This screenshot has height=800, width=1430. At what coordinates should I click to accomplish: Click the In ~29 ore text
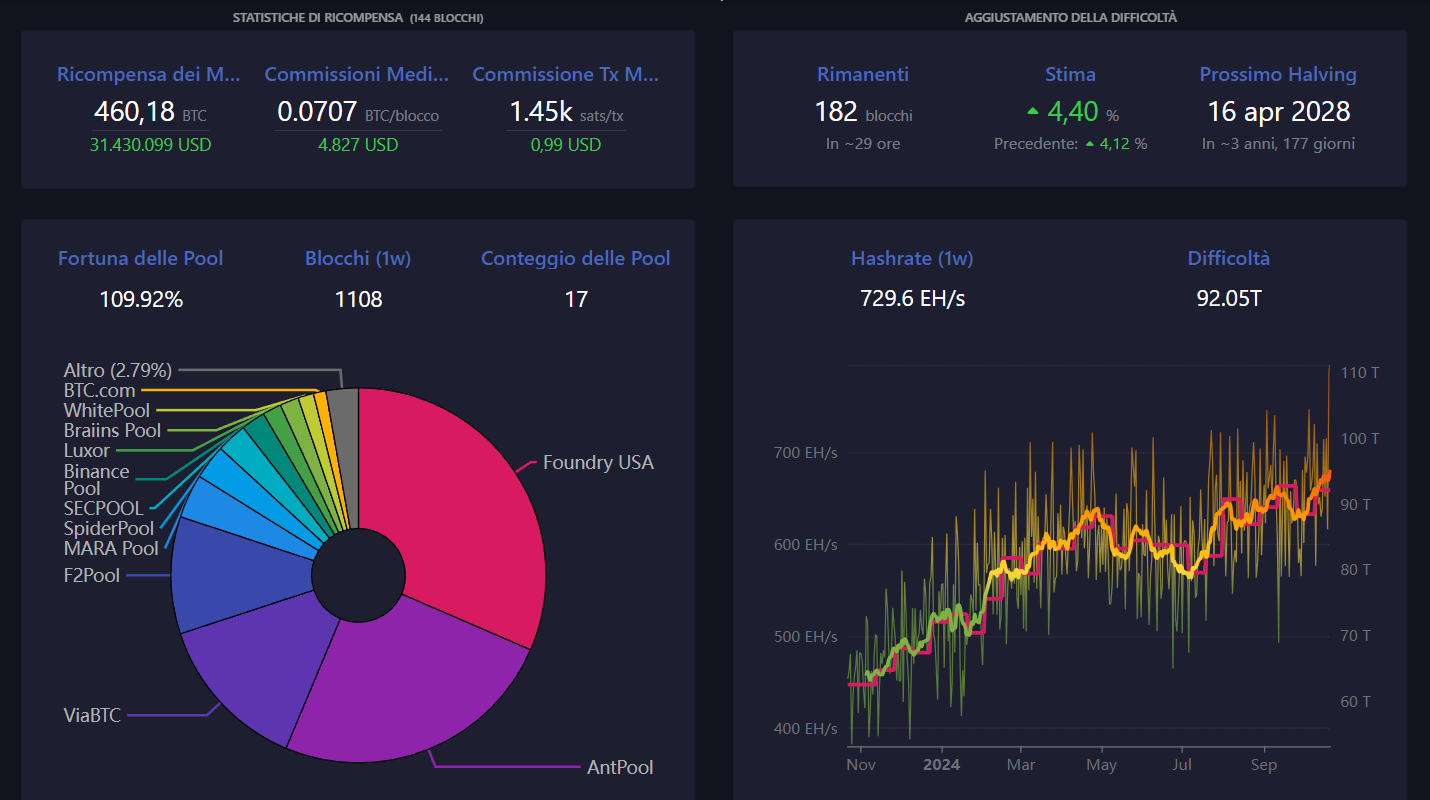[x=863, y=144]
